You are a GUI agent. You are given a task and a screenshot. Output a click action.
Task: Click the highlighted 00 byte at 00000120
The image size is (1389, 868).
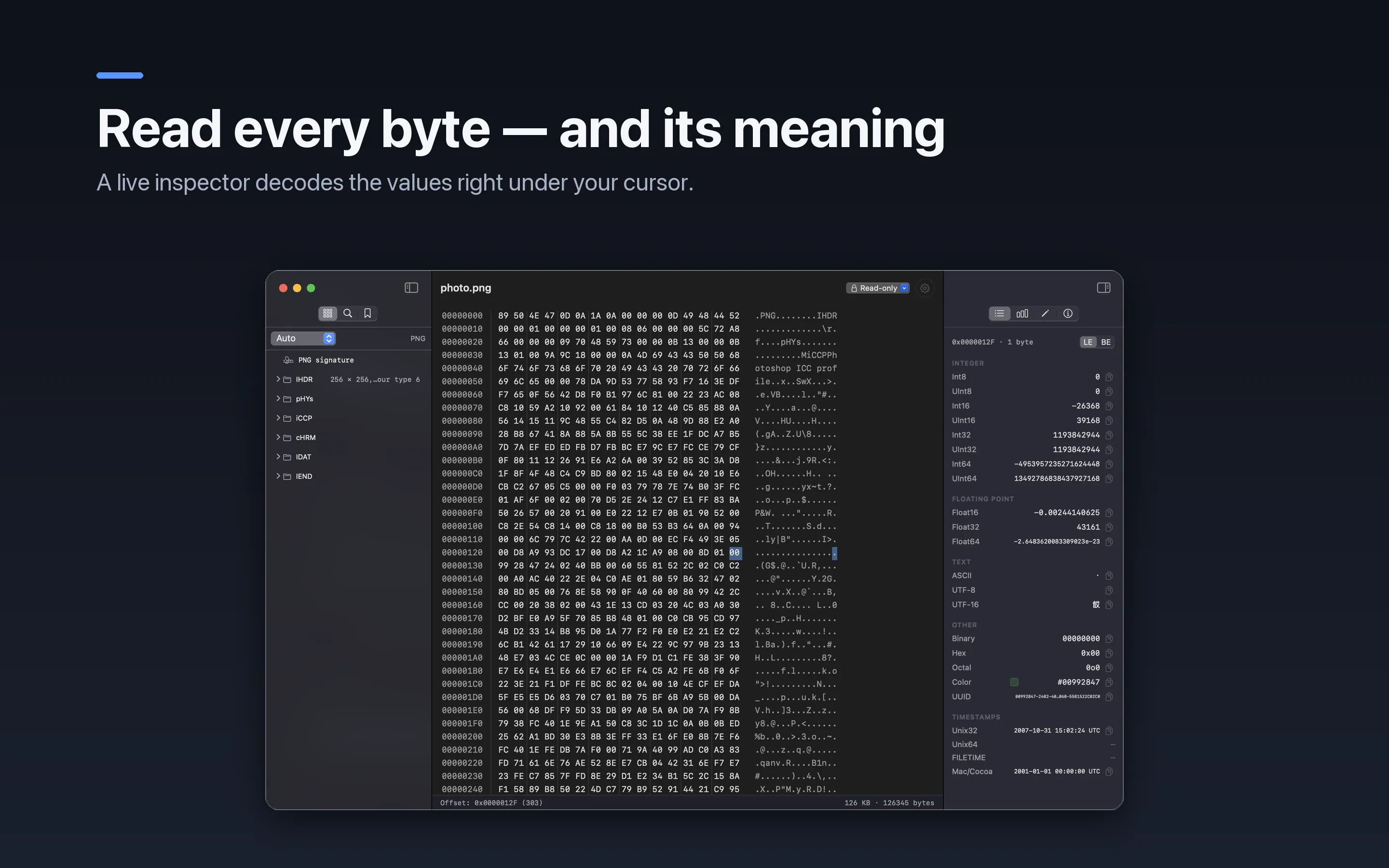pyautogui.click(x=735, y=553)
